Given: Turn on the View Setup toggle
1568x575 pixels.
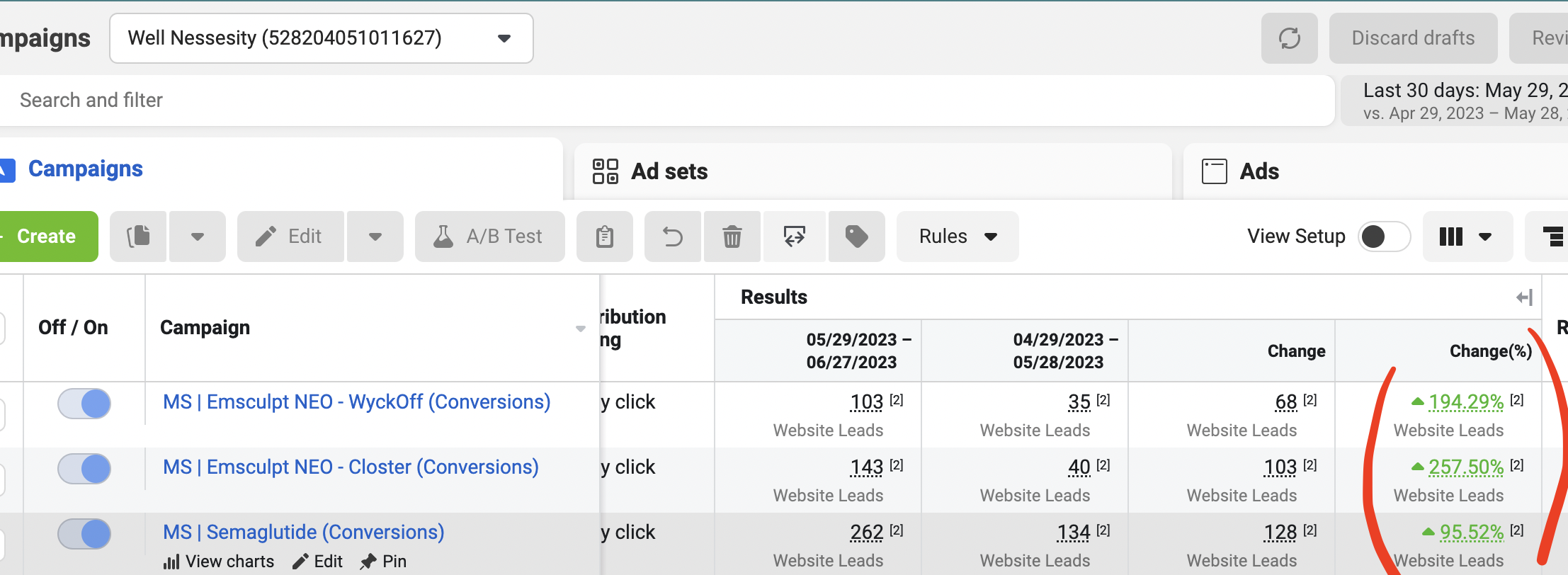Looking at the screenshot, I should [x=1384, y=237].
